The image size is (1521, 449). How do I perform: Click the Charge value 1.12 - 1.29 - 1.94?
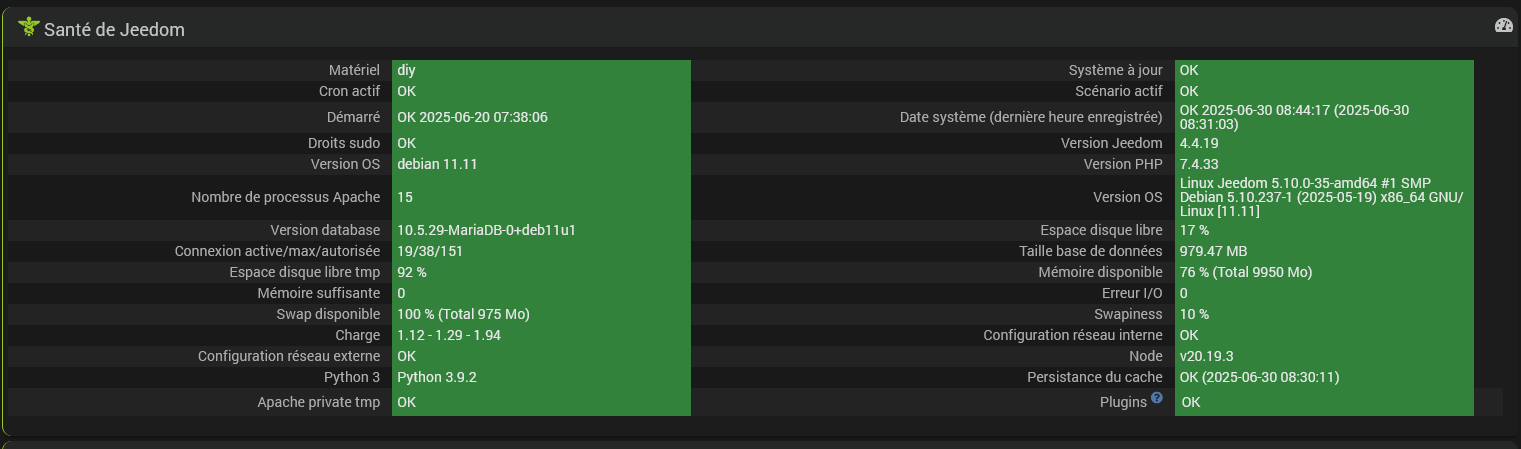[449, 335]
